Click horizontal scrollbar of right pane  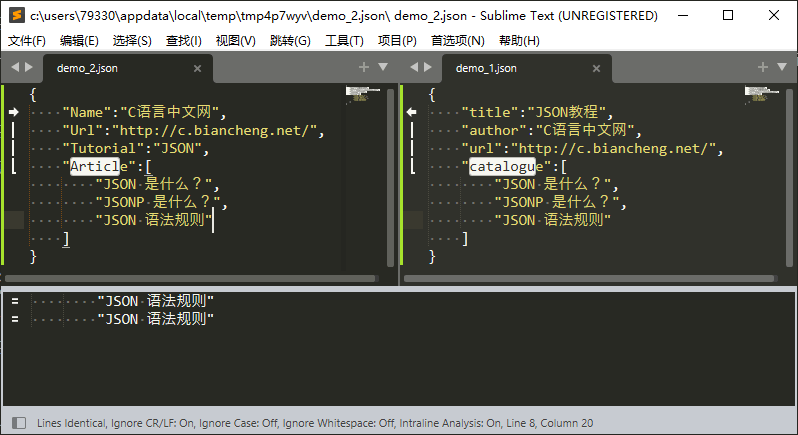(x=589, y=278)
